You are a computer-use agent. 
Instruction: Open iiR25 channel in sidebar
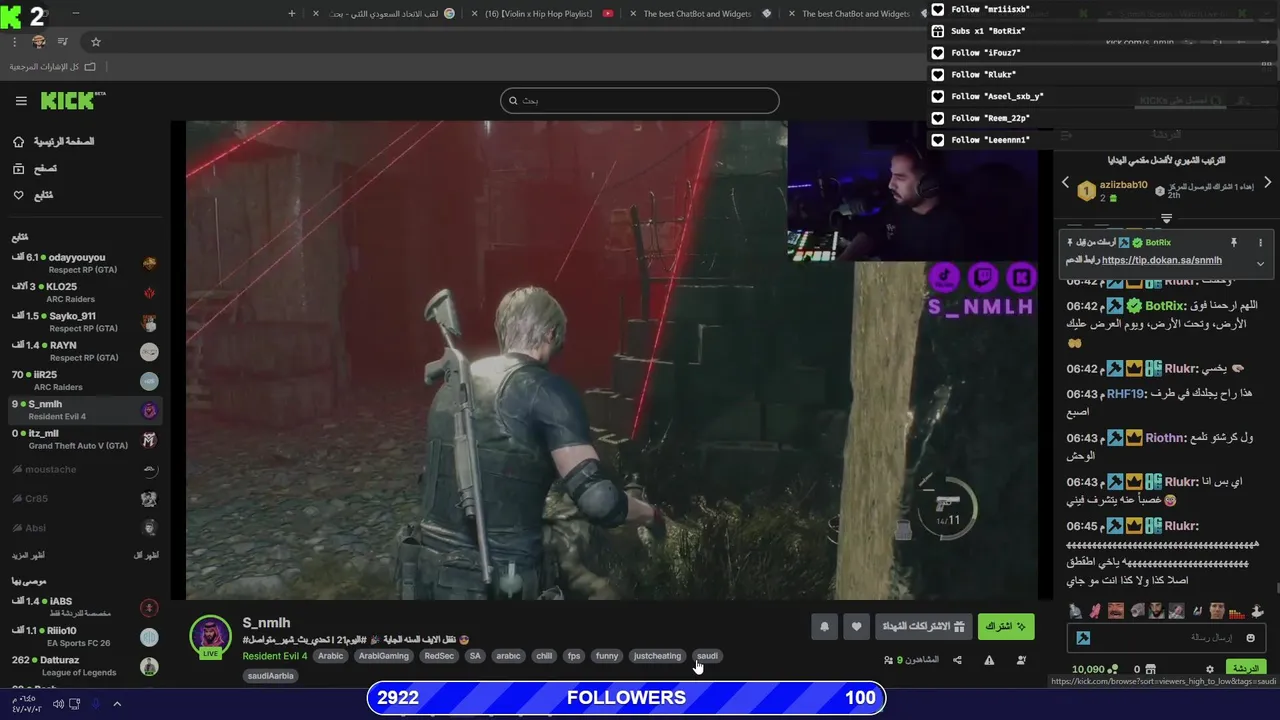84,380
